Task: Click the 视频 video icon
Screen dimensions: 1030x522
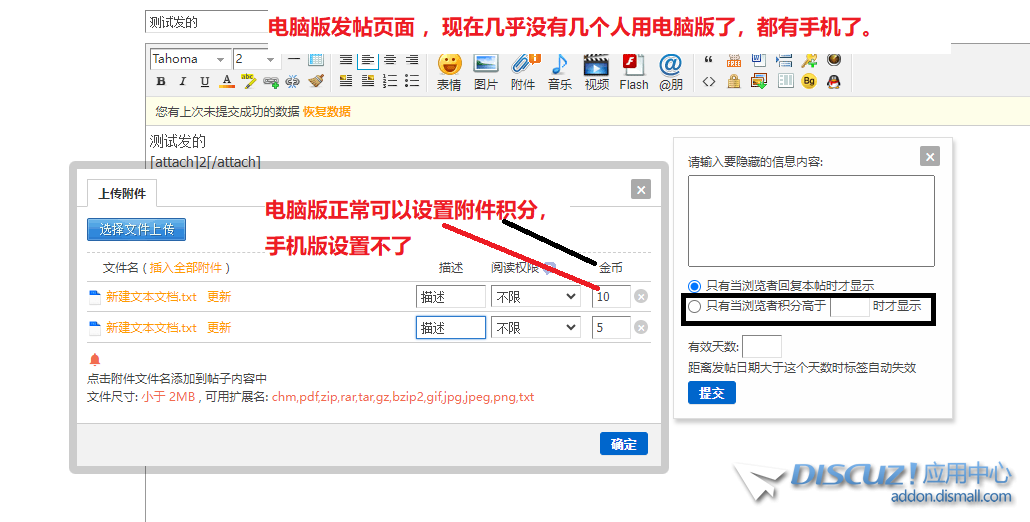Action: [597, 71]
